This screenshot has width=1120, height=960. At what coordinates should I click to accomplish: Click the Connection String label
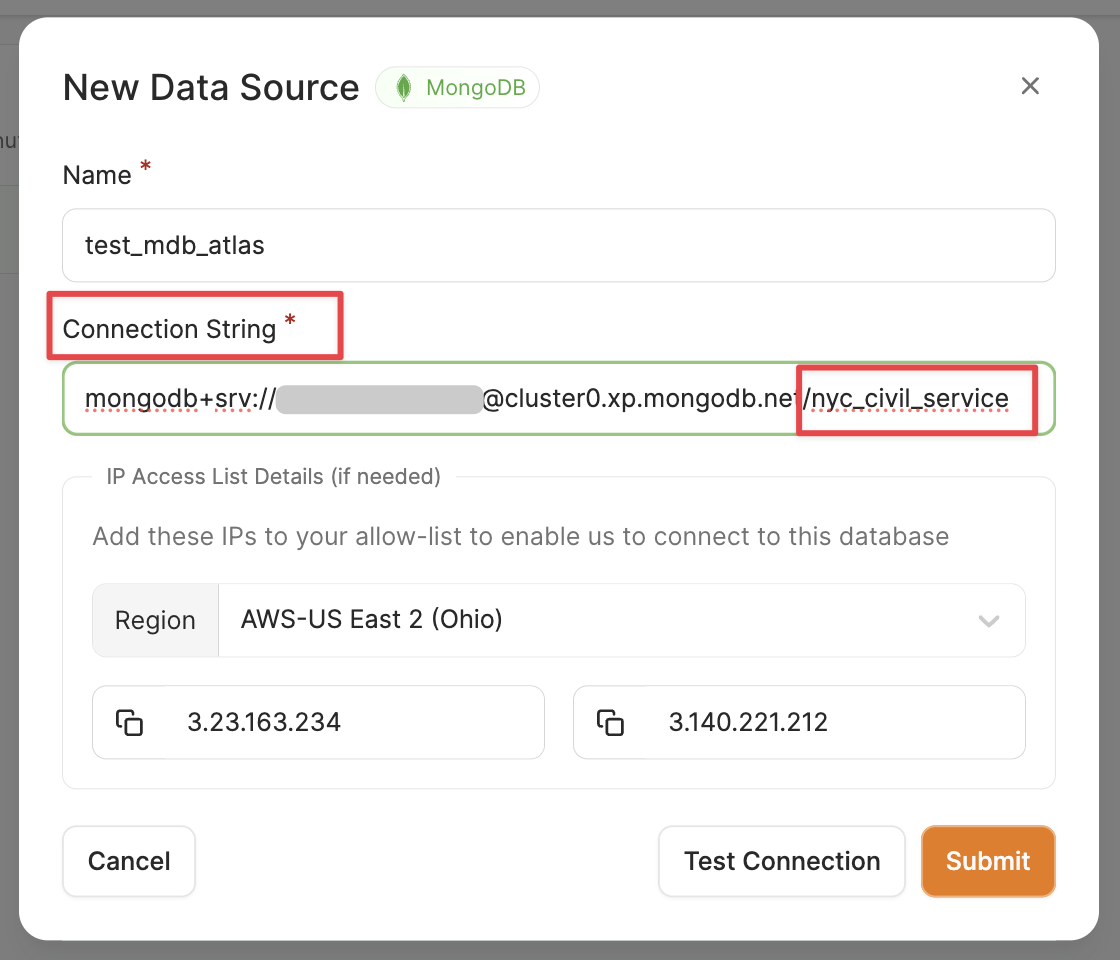pyautogui.click(x=169, y=329)
